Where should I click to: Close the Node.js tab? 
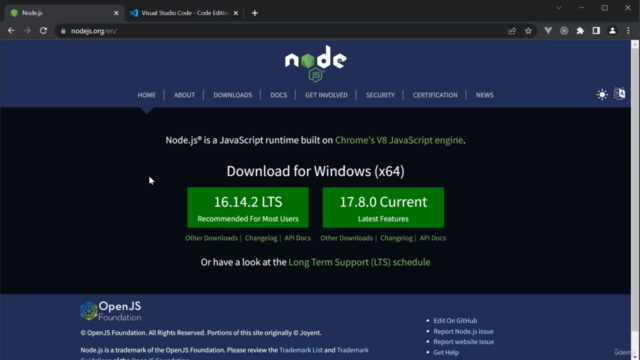[x=116, y=13]
